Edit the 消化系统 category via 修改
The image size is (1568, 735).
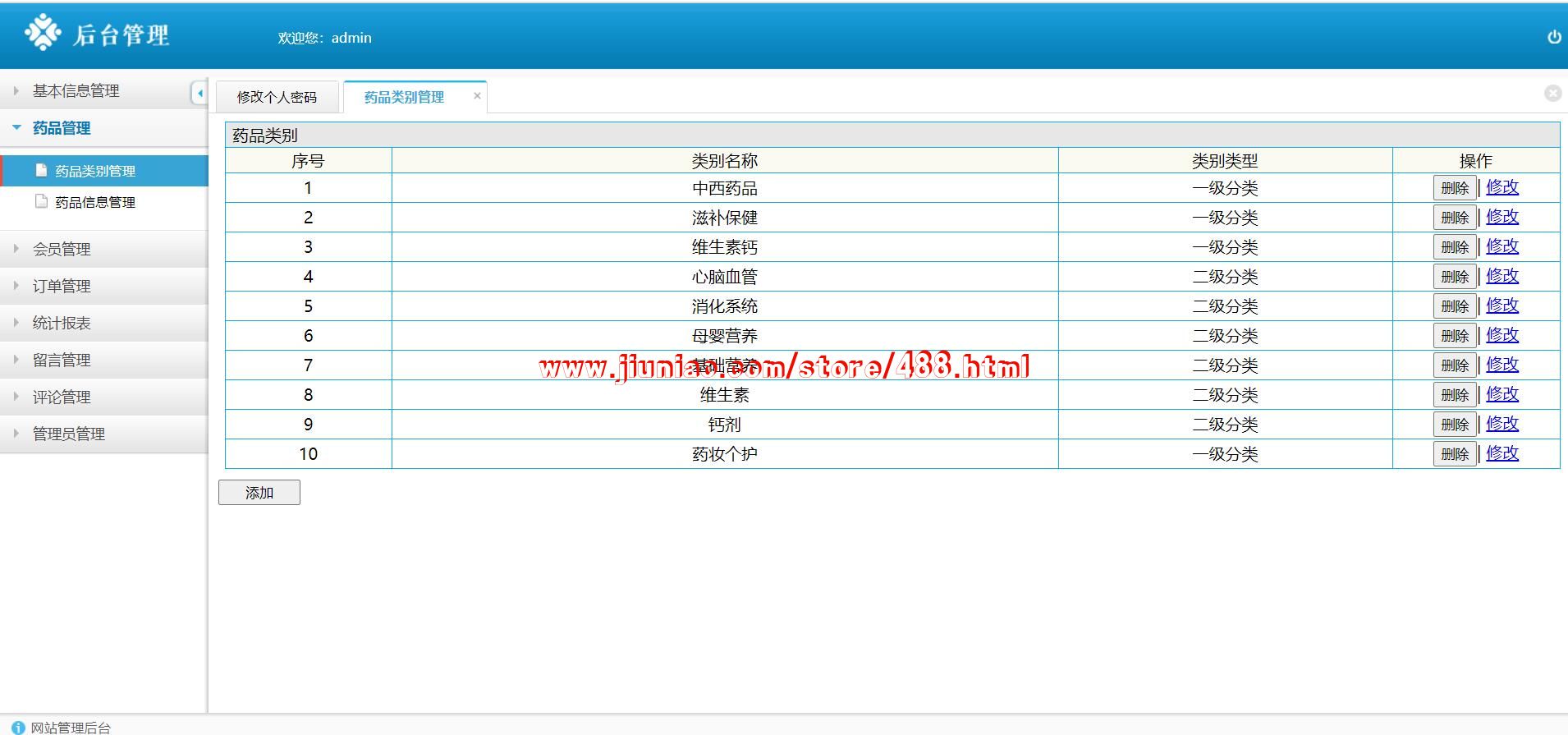pos(1502,305)
